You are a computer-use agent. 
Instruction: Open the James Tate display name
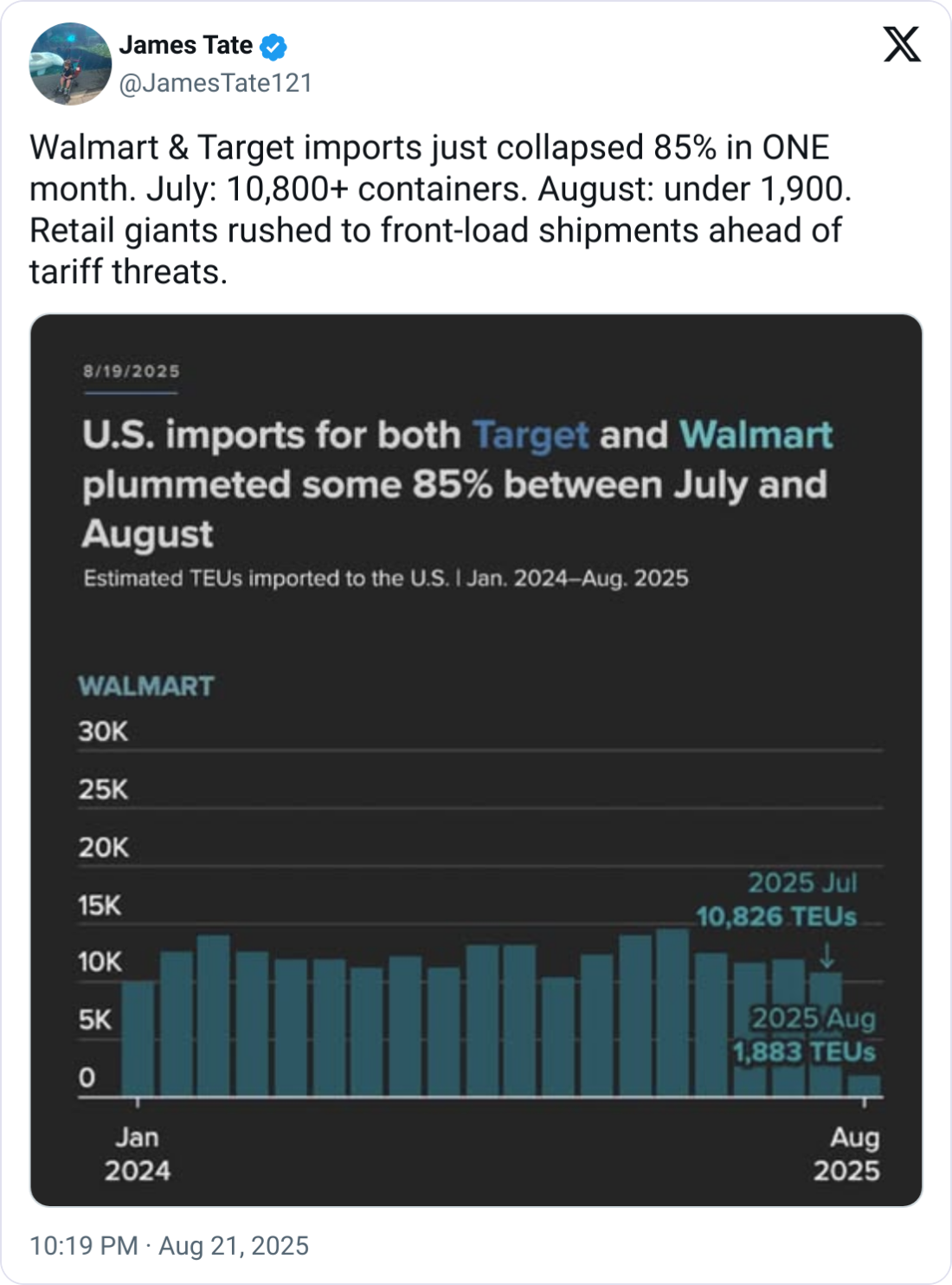[x=185, y=45]
